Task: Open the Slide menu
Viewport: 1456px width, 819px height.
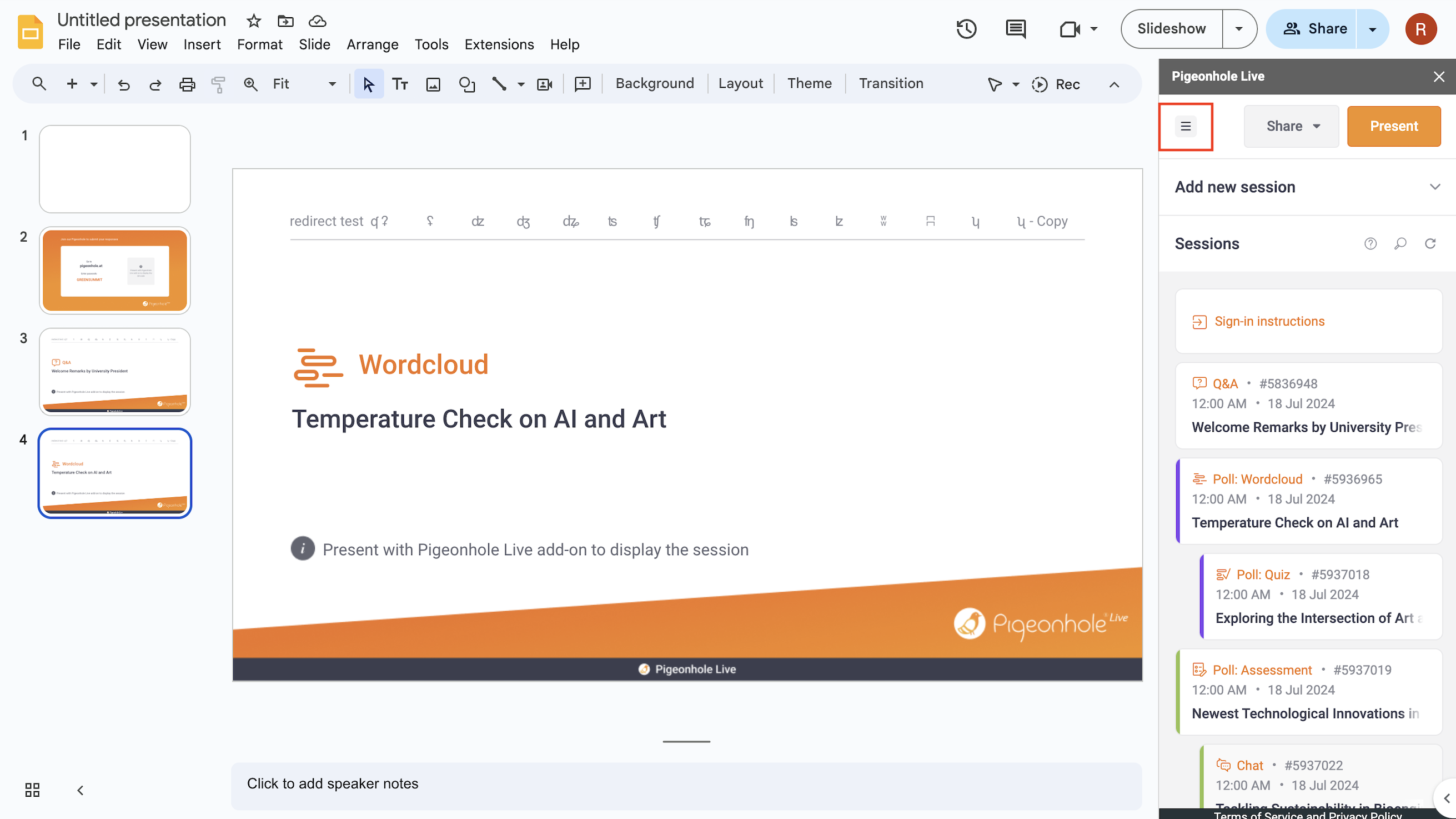Action: click(314, 44)
